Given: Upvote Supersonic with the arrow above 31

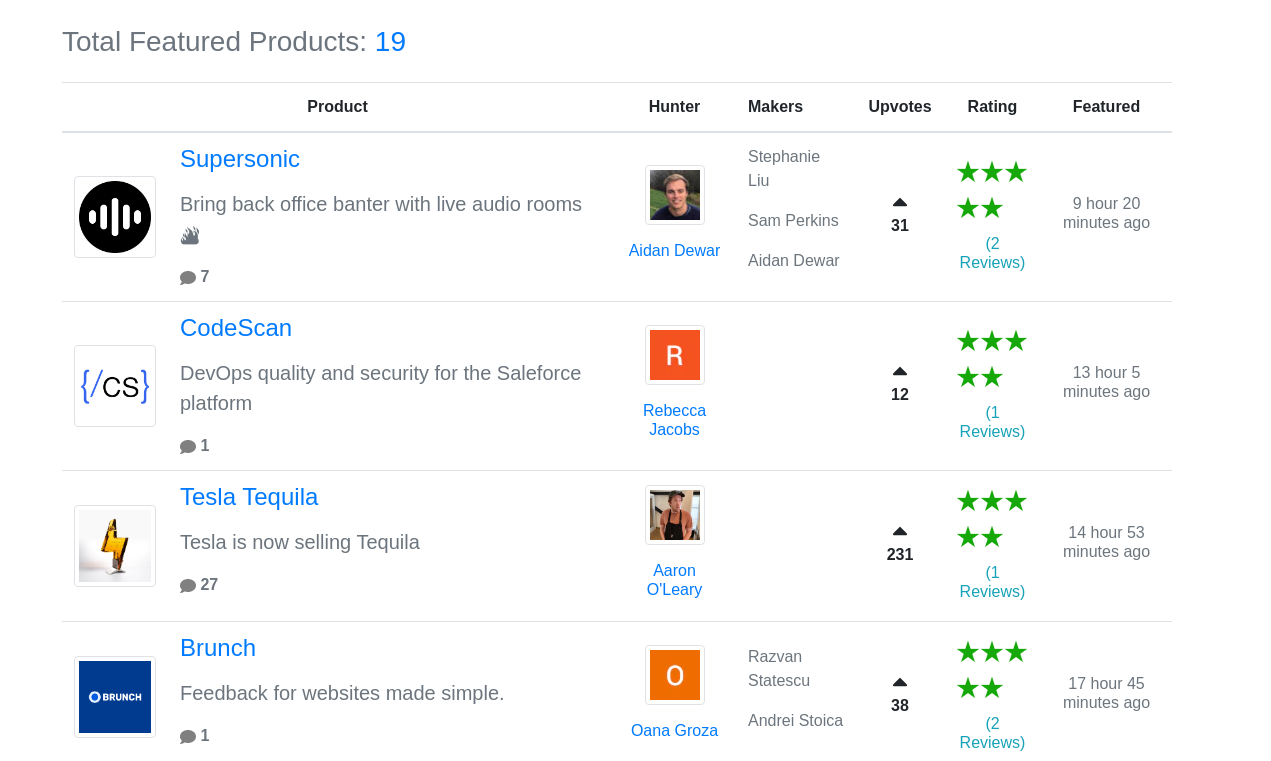Looking at the screenshot, I should click(898, 203).
